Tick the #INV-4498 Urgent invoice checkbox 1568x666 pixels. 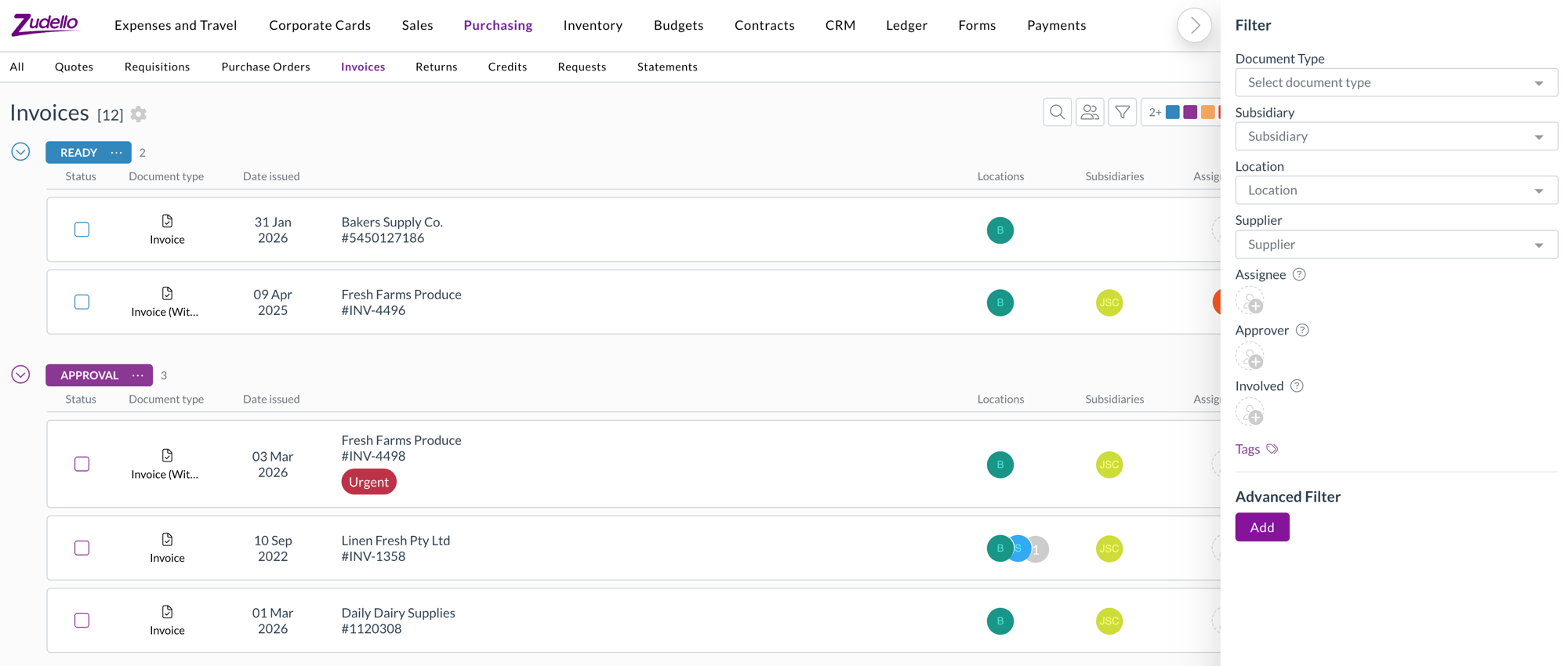[x=82, y=464]
